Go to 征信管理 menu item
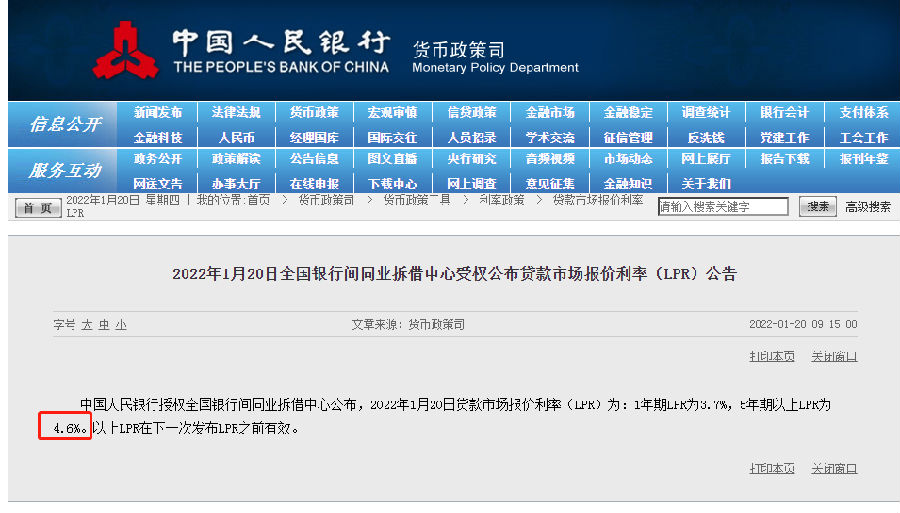The image size is (900, 513). [x=628, y=138]
